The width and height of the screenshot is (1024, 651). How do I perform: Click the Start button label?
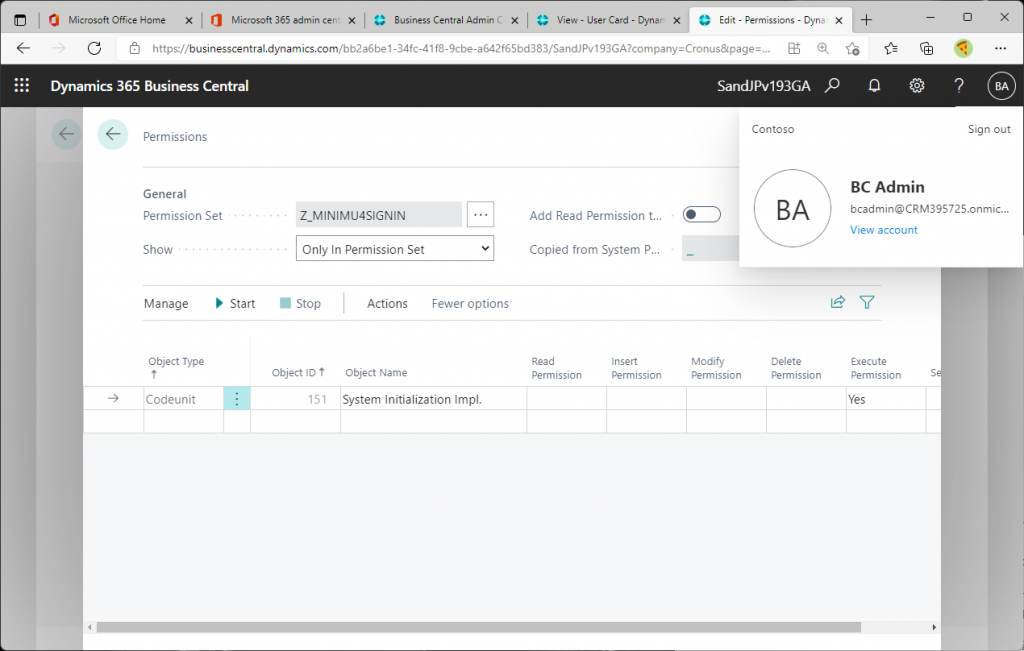tap(242, 304)
